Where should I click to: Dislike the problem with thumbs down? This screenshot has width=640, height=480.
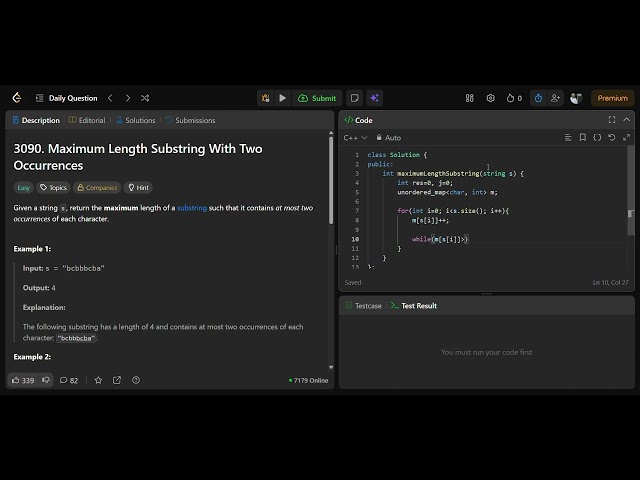(x=46, y=380)
